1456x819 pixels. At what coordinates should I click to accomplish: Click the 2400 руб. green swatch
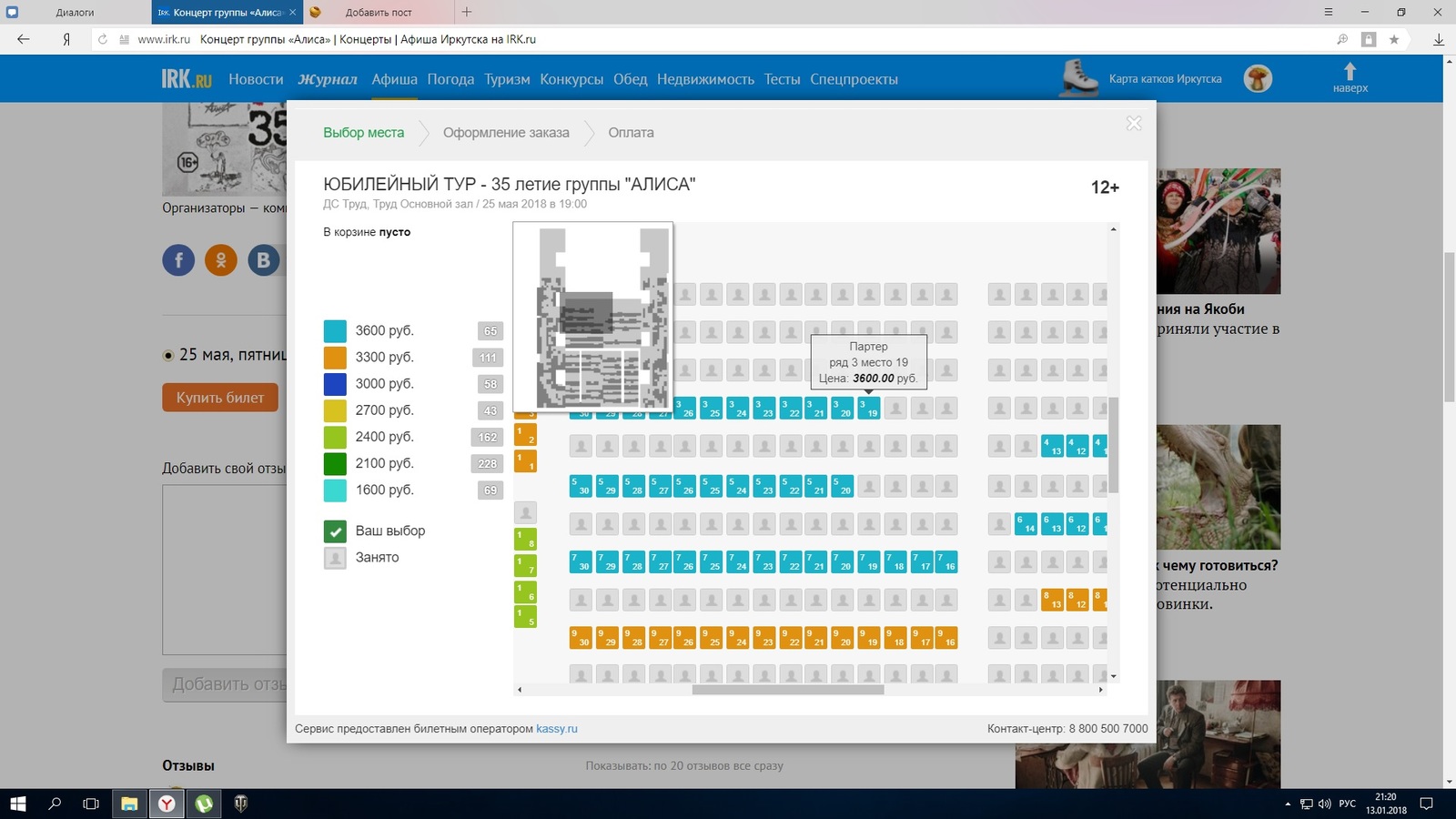[335, 437]
